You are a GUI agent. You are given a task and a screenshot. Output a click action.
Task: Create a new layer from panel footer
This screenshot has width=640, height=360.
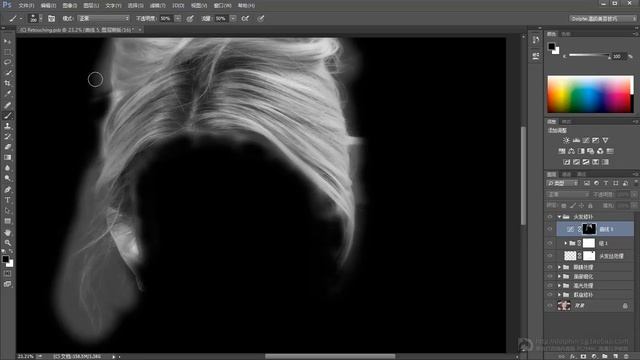616,356
